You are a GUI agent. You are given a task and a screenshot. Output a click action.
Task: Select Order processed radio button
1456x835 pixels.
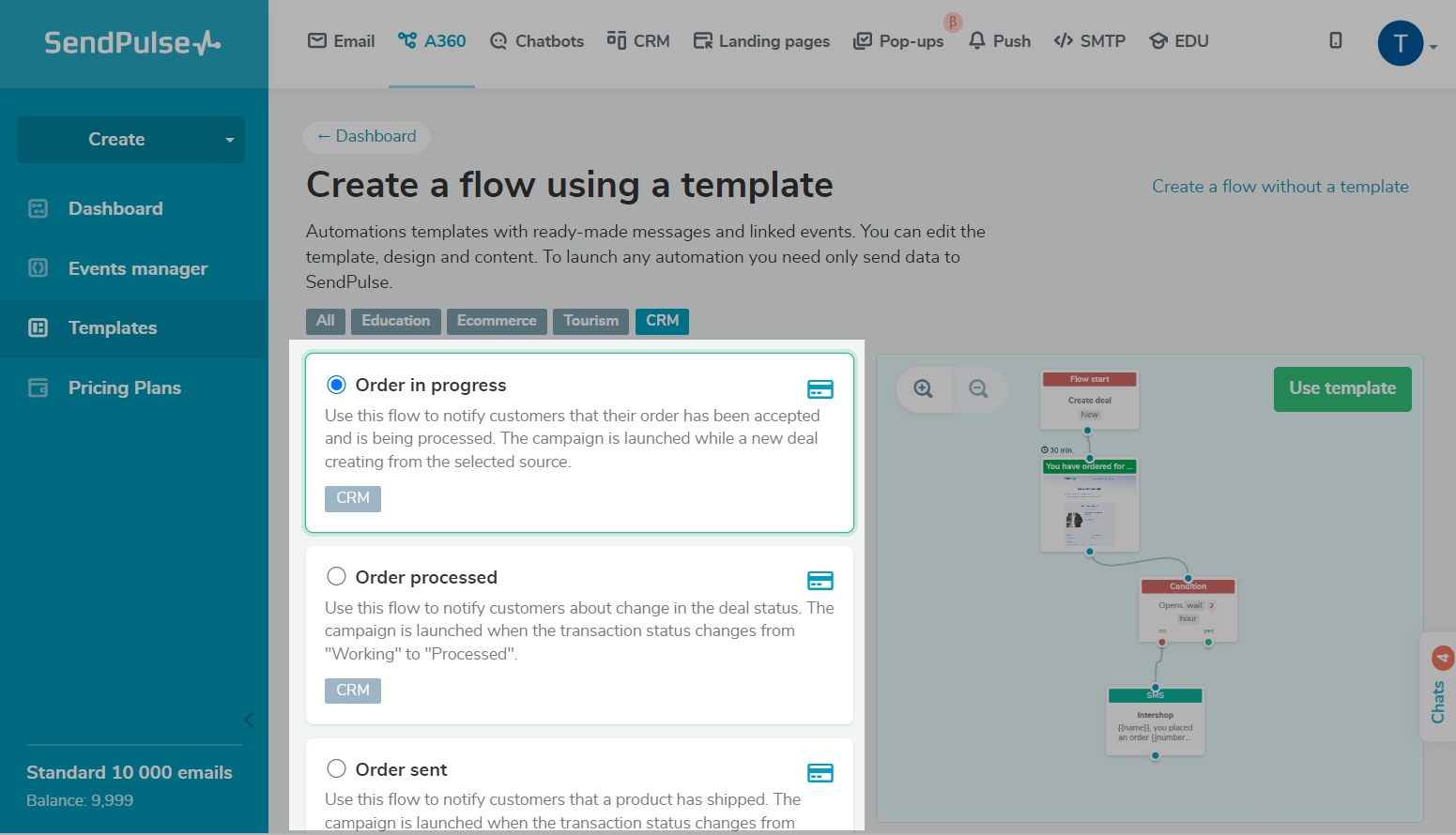coord(336,576)
